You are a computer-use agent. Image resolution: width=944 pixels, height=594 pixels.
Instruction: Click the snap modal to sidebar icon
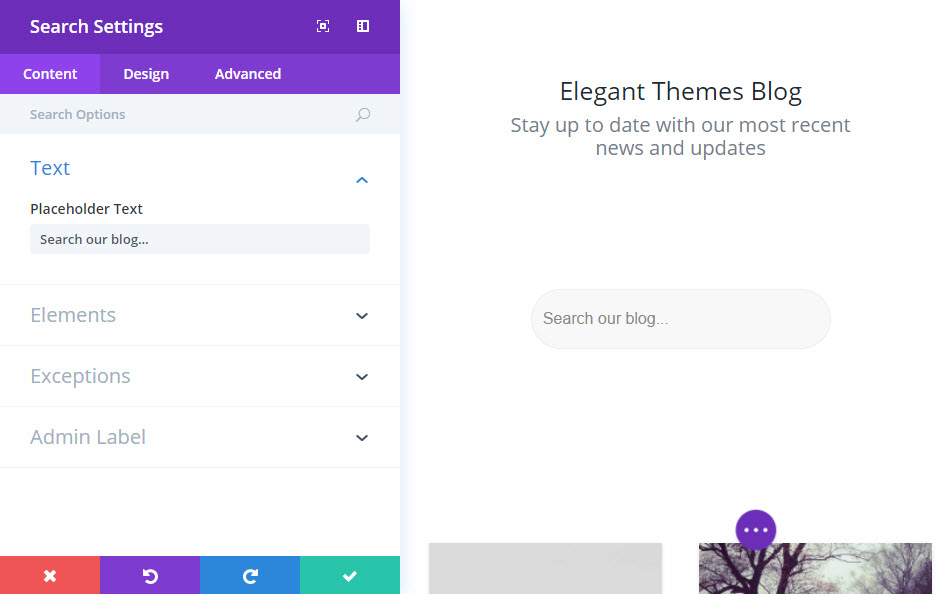(x=362, y=26)
